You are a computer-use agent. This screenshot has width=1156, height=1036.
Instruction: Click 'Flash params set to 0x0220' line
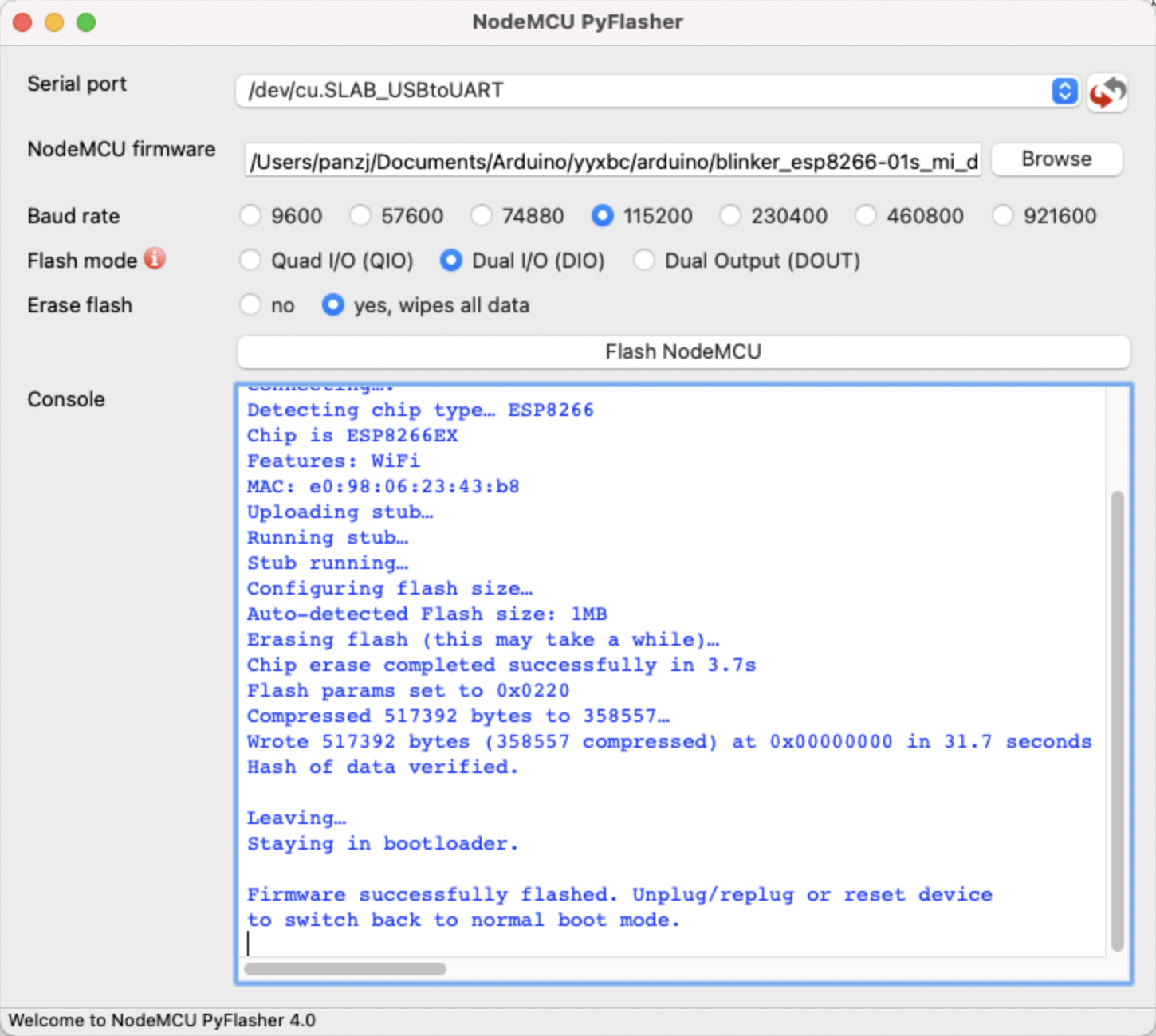[x=408, y=690]
